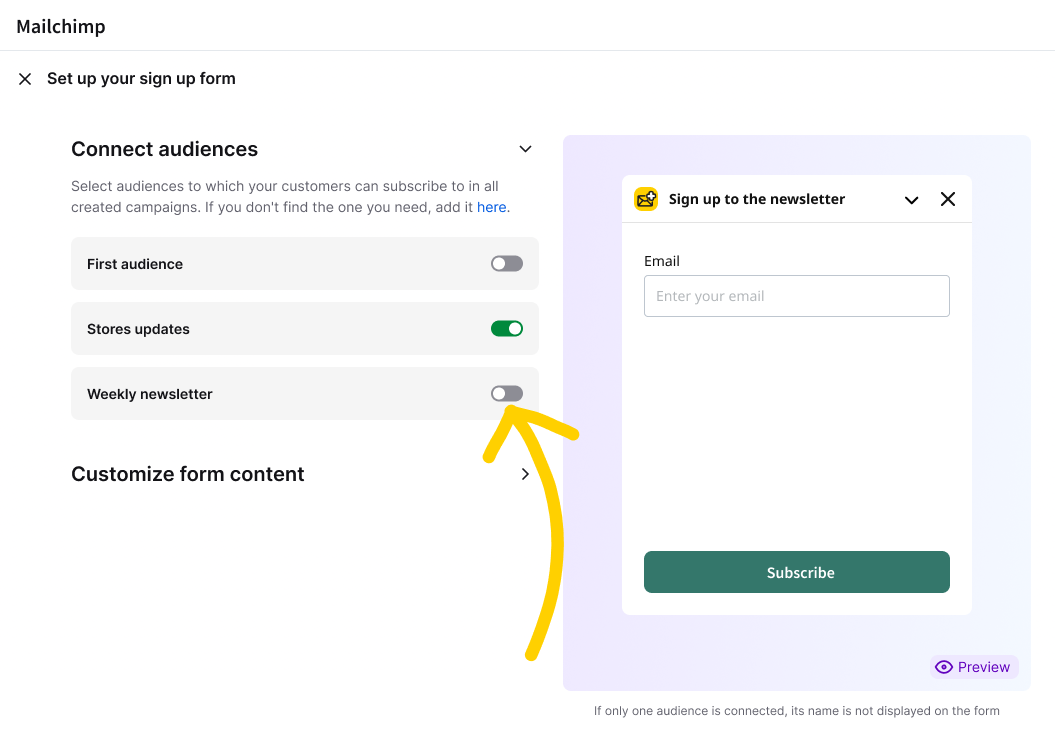Turn on Weekly newsletter toggle
This screenshot has width=1055, height=743.
point(507,394)
